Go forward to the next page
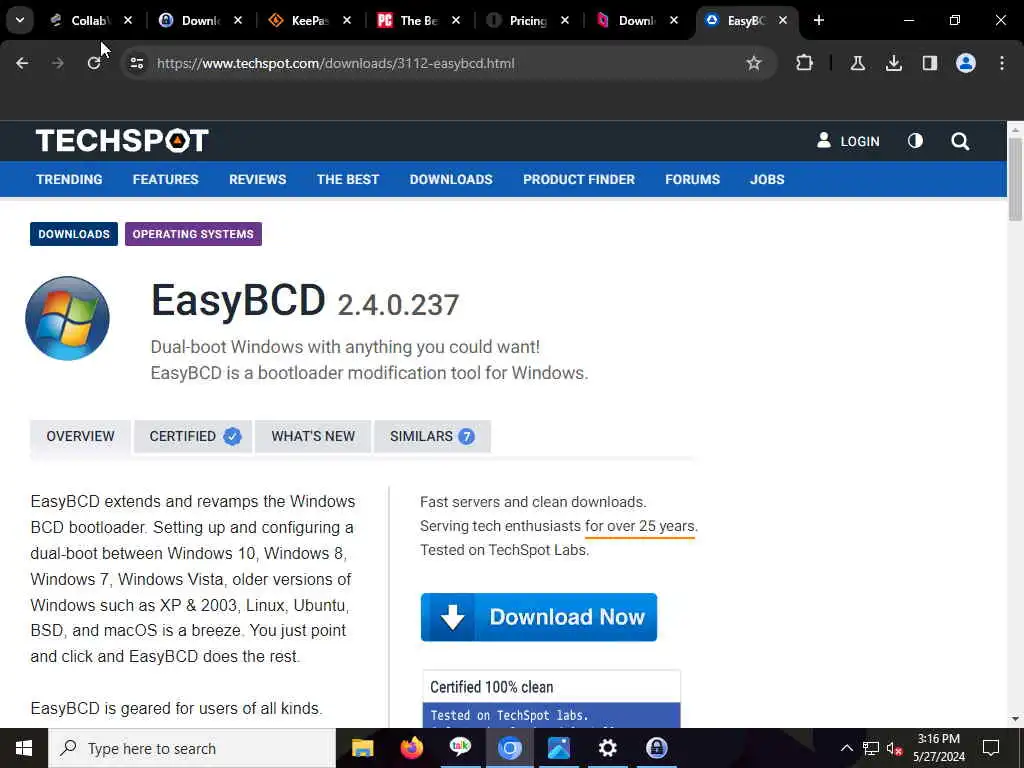The height and width of the screenshot is (768, 1024). 58,63
